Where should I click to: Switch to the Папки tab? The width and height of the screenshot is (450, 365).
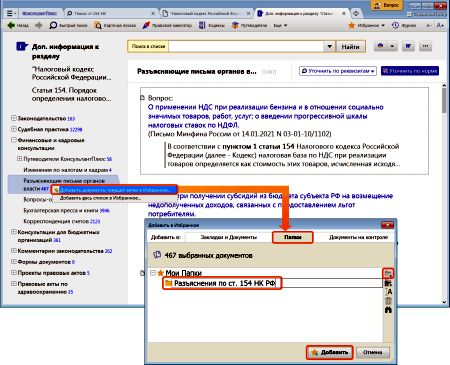click(x=293, y=237)
